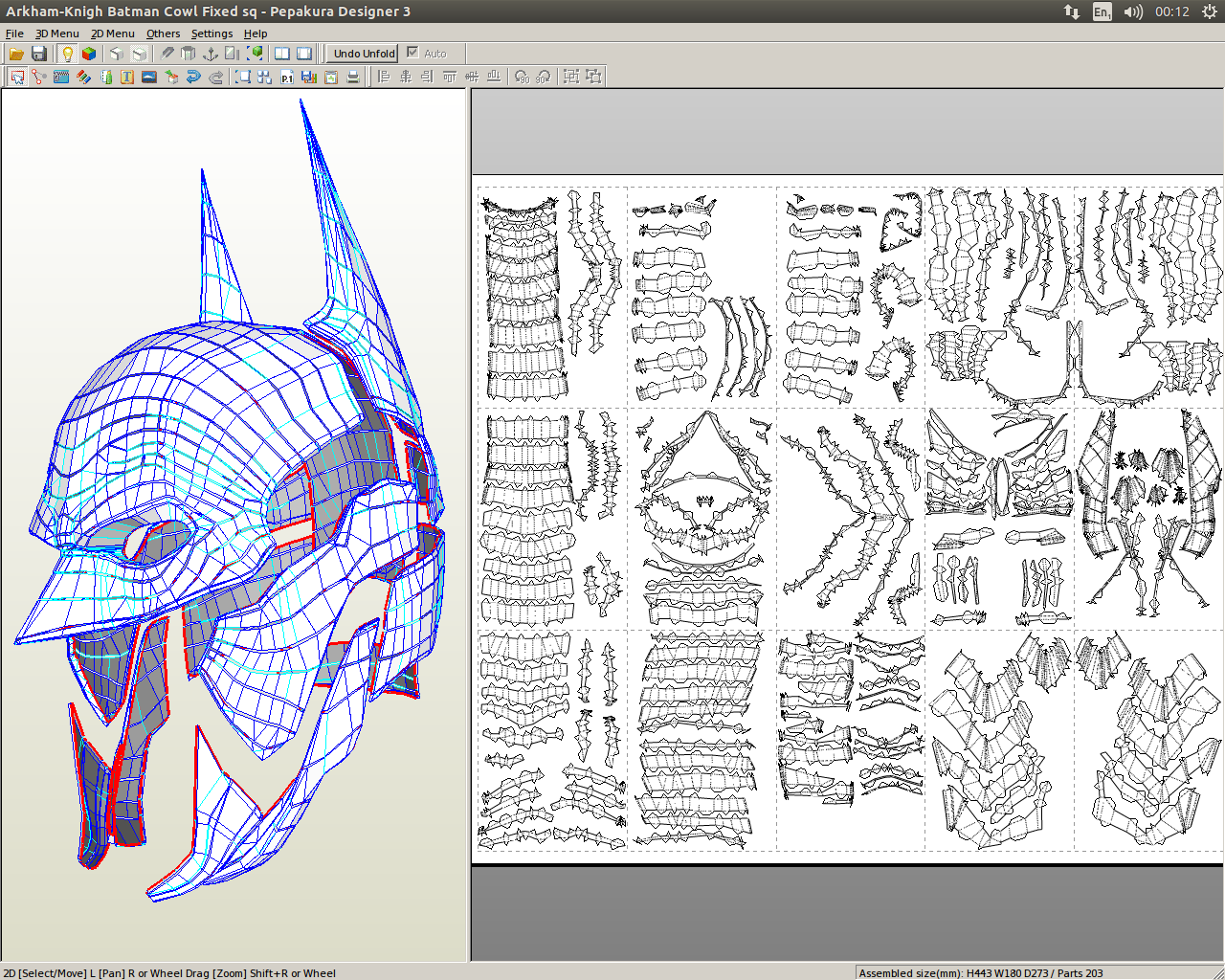Click the volume speaker icon in top panel

(1133, 11)
